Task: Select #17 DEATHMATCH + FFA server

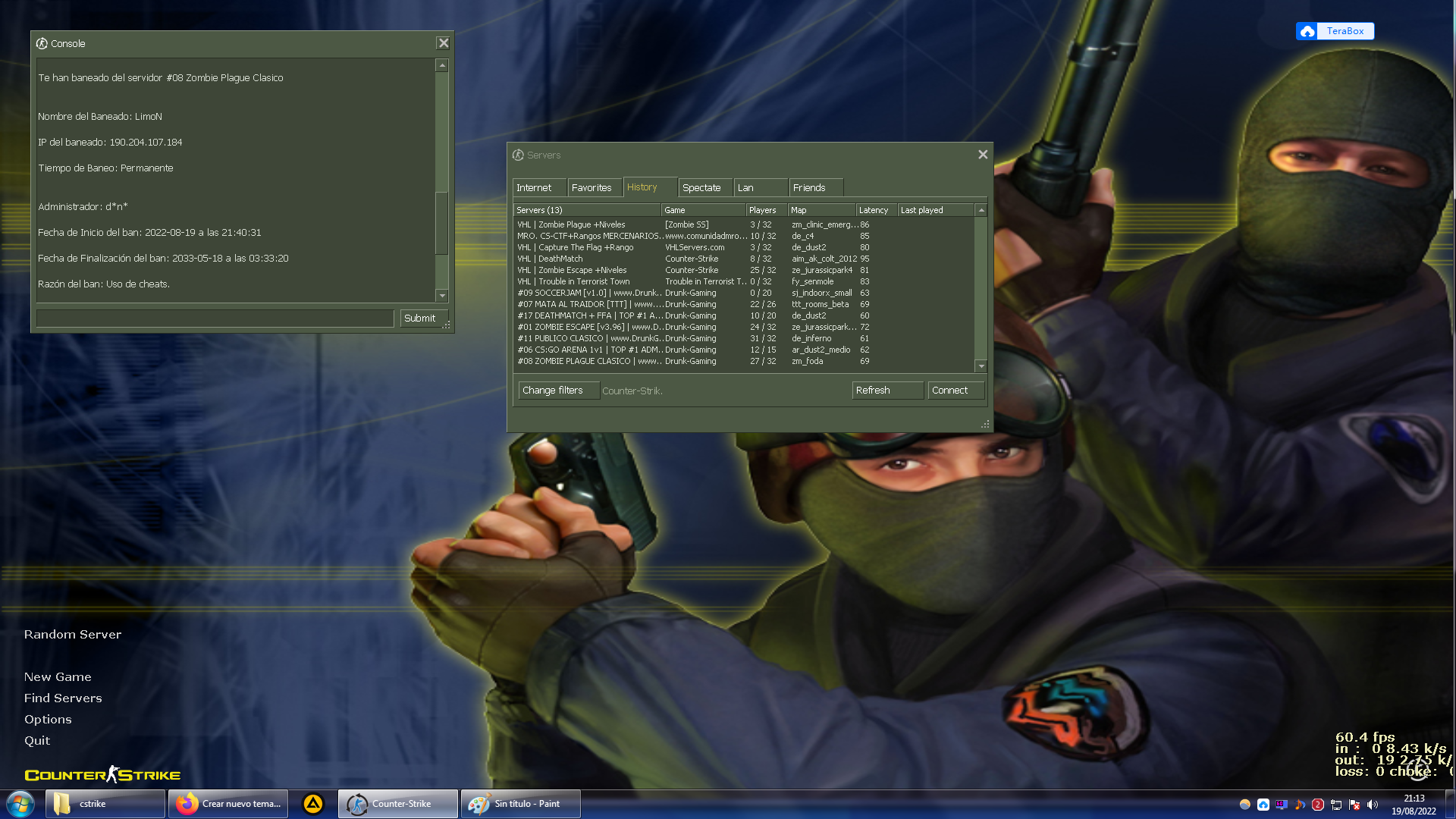Action: [743, 315]
